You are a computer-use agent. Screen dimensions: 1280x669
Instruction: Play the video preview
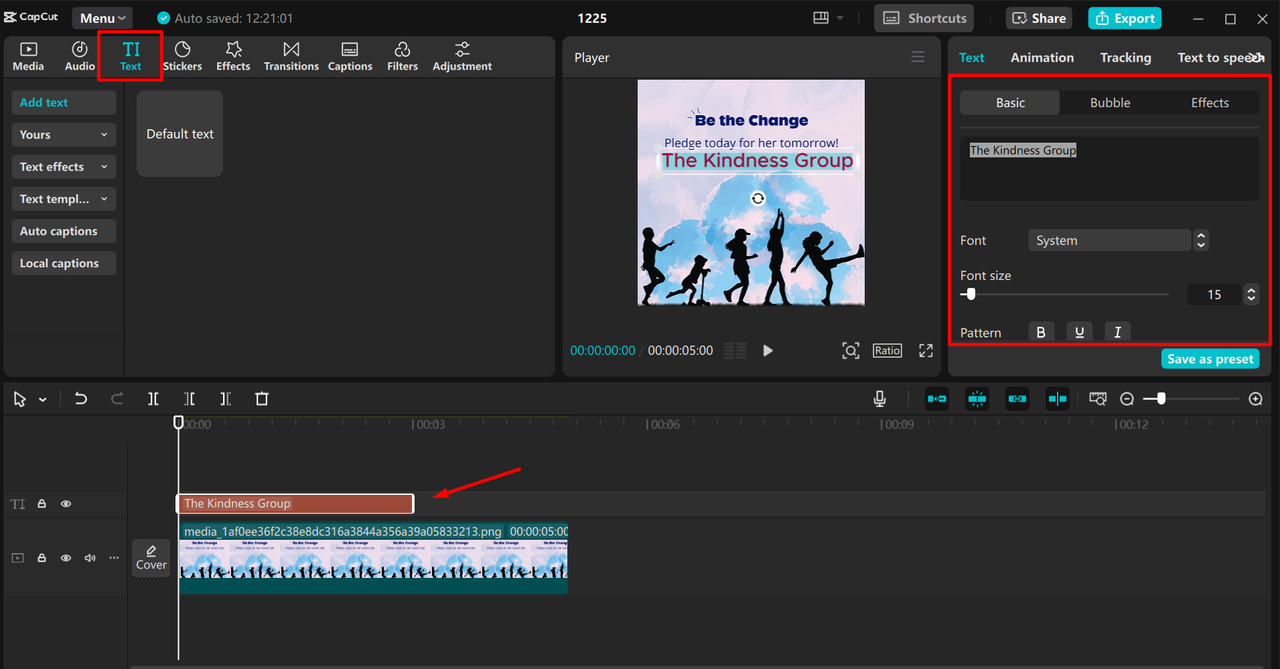(x=768, y=350)
